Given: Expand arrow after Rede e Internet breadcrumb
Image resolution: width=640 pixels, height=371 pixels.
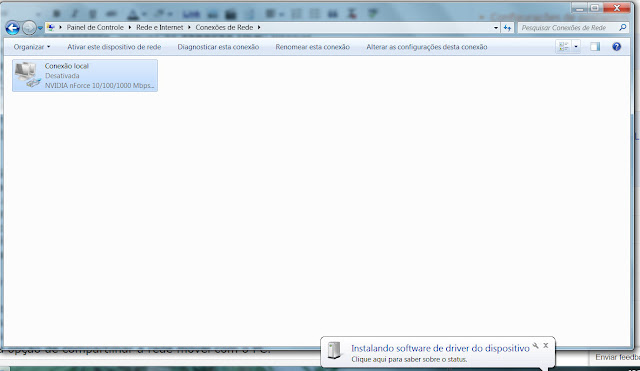Looking at the screenshot, I should [x=189, y=27].
